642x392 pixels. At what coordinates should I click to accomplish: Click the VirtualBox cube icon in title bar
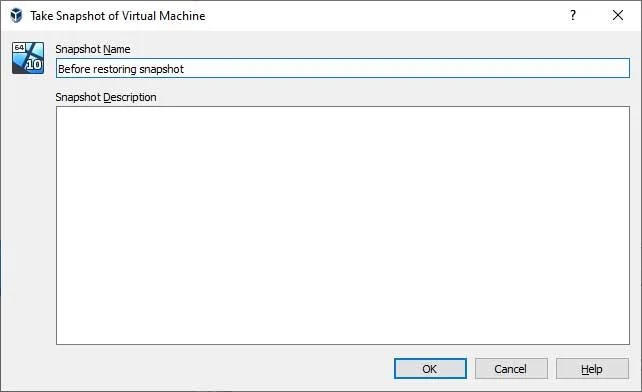coord(16,16)
